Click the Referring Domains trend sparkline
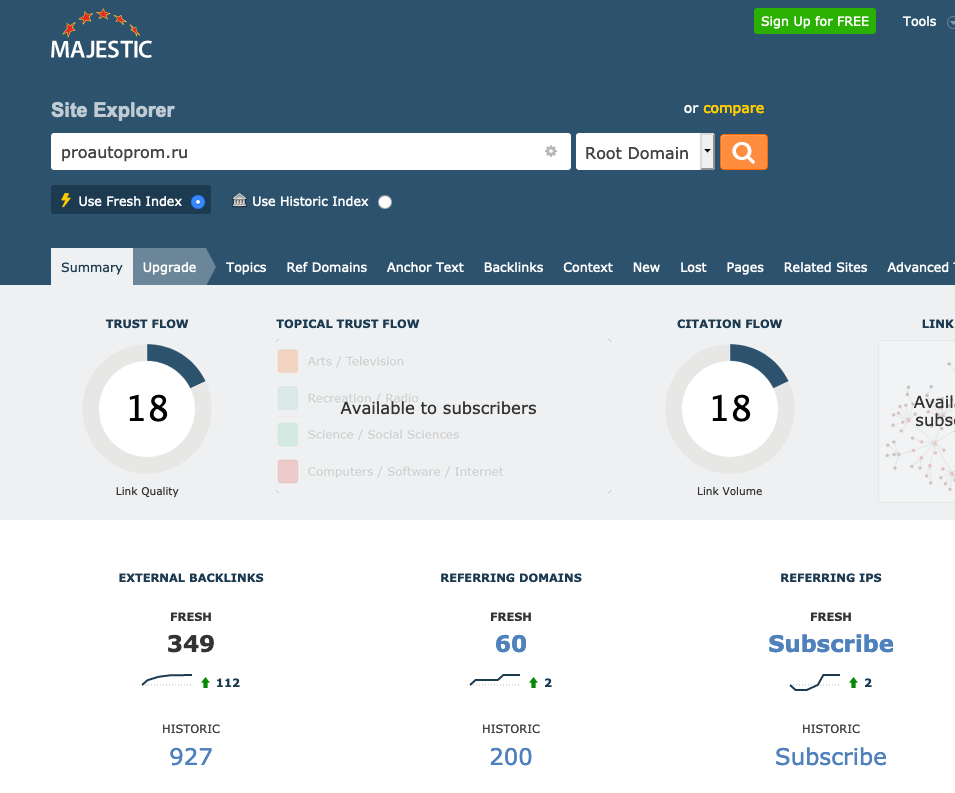This screenshot has height=793, width=955. pos(494,682)
